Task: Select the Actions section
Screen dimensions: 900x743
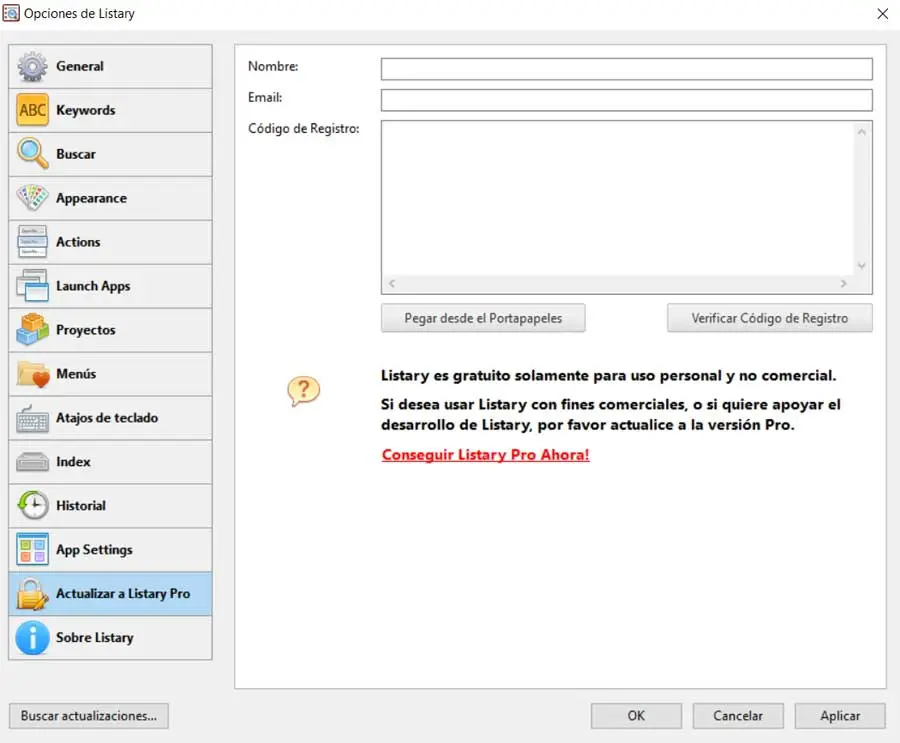Action: click(x=78, y=242)
